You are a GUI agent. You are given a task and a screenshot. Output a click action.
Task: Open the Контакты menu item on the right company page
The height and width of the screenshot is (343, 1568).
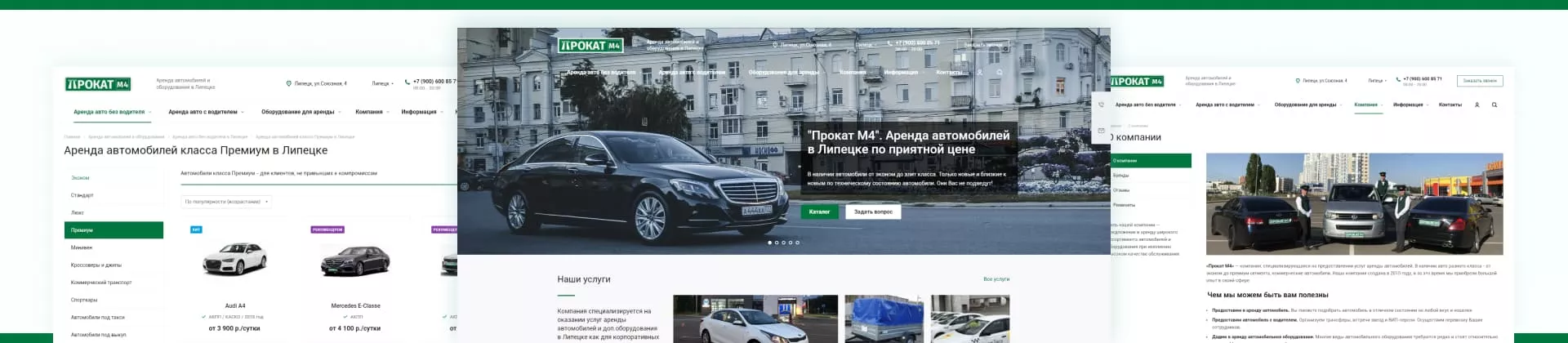[1450, 105]
